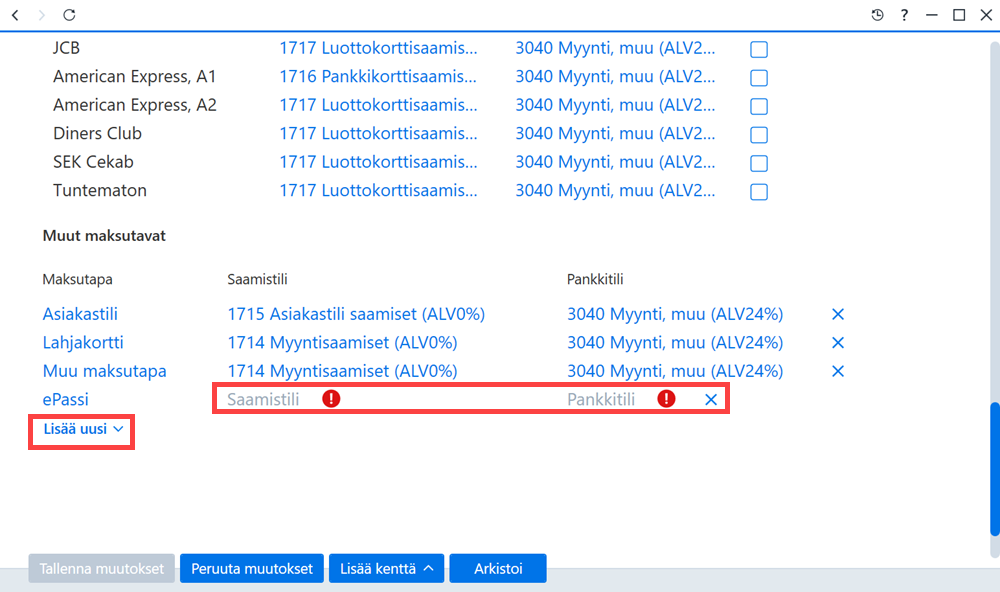Open Muu maksutapa's 3040 Myynti, muu (ALV24%)

[x=675, y=371]
